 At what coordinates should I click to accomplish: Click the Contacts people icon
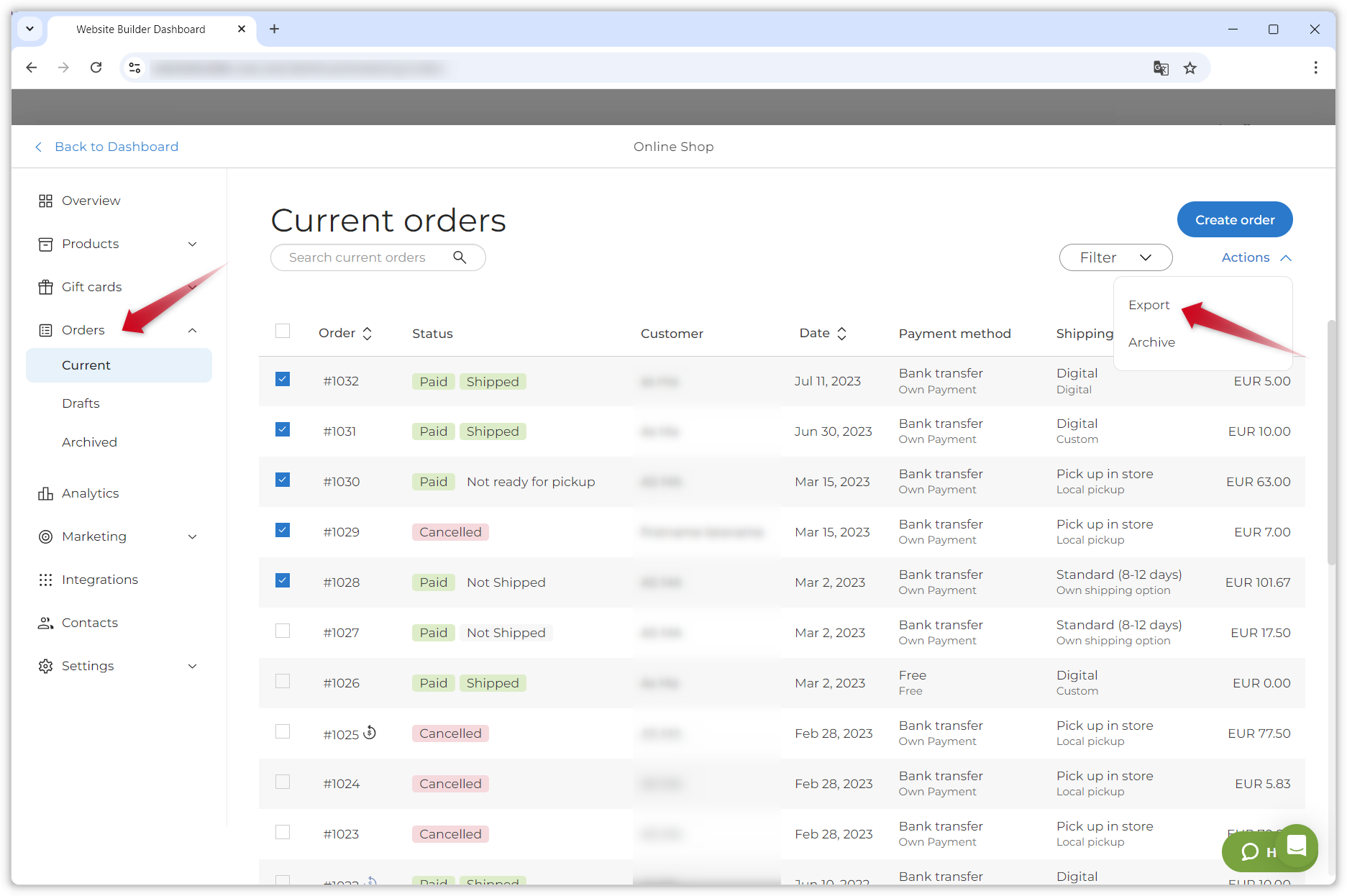coord(45,623)
